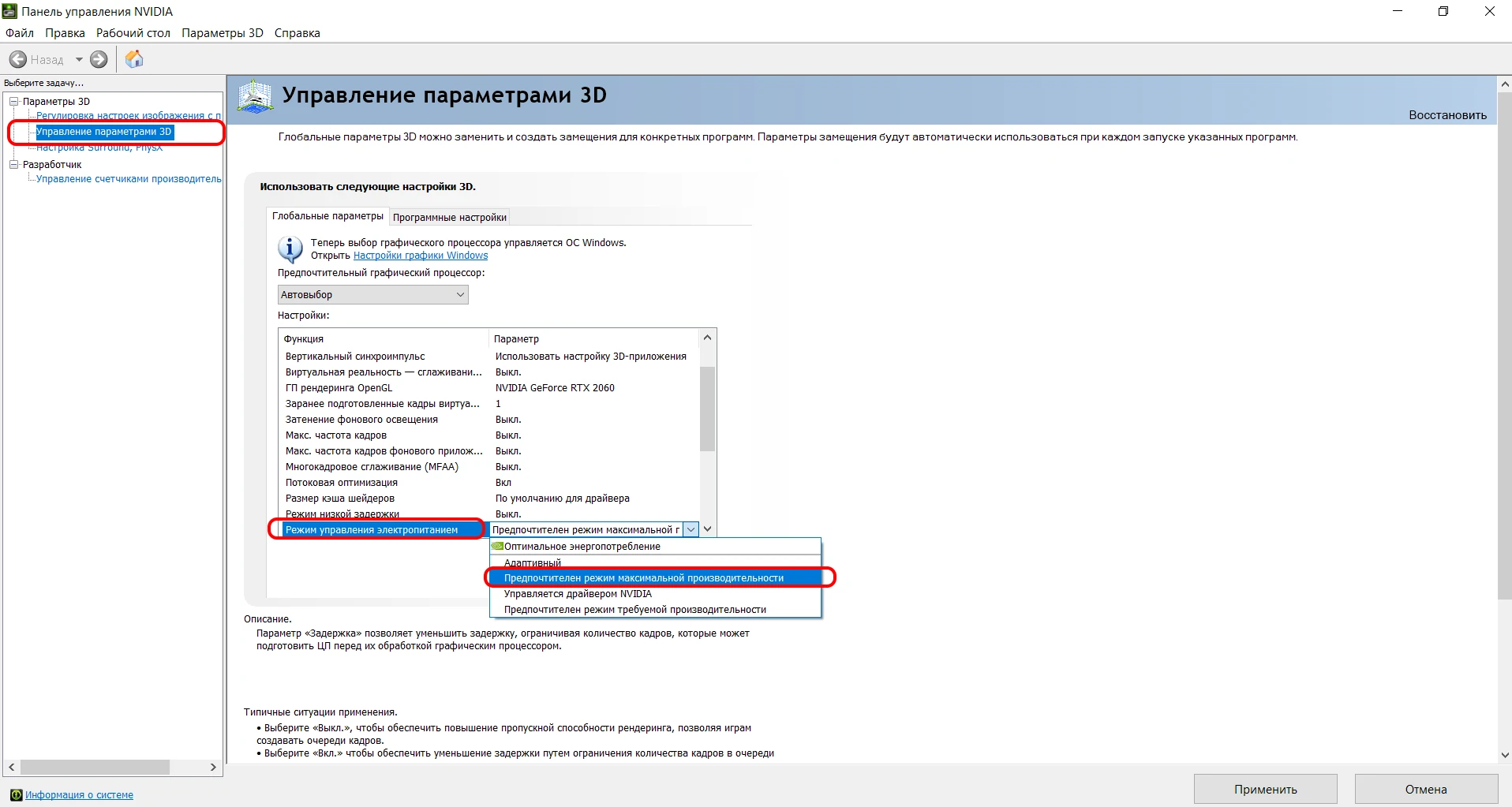1512x807 pixels.
Task: Select the Вертикальный синхроимпульс setting row
Action: [355, 357]
